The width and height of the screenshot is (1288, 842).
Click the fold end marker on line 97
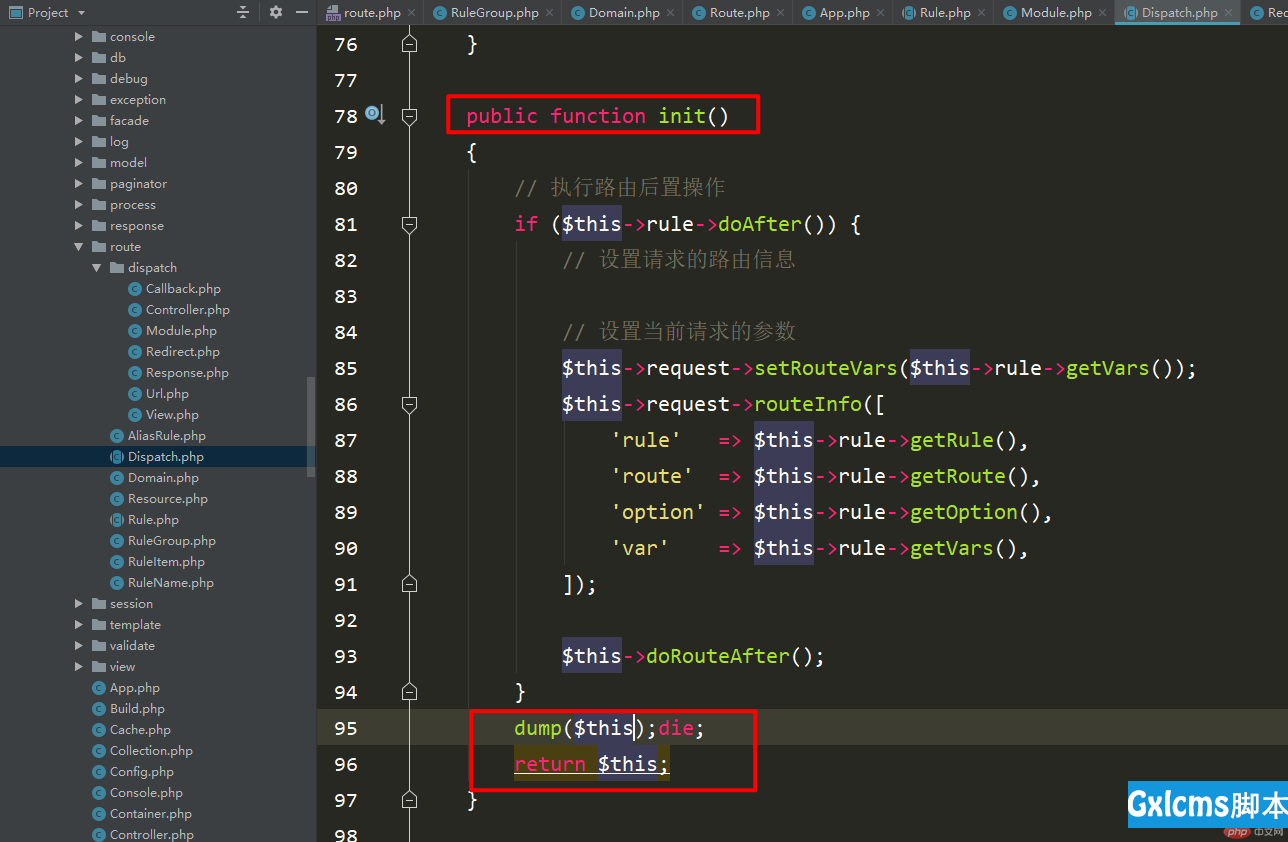pyautogui.click(x=409, y=799)
